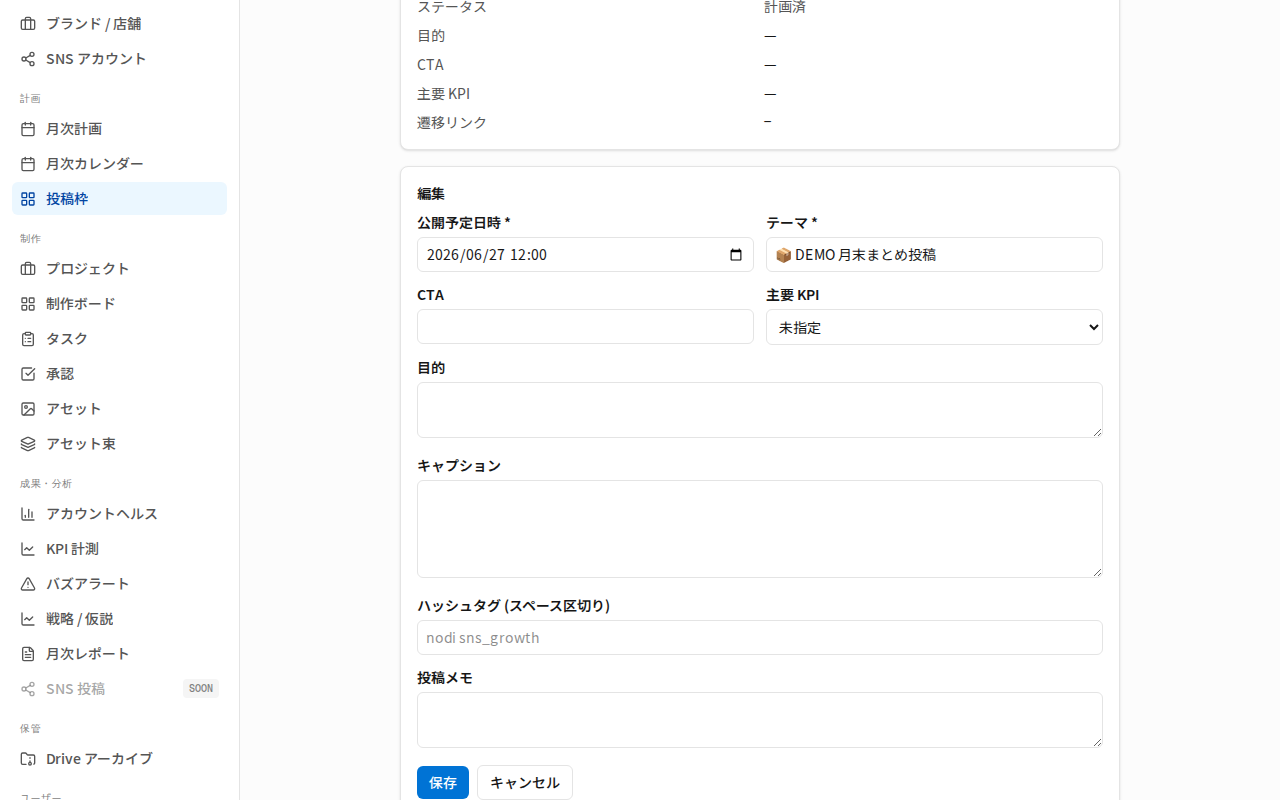Open the 主要 KPI dropdown showing 未指定
This screenshot has height=800, width=1280.
[934, 327]
